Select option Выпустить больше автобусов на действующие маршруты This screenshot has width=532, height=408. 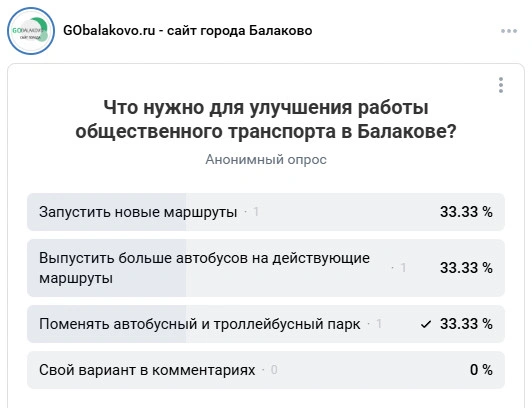[266, 268]
